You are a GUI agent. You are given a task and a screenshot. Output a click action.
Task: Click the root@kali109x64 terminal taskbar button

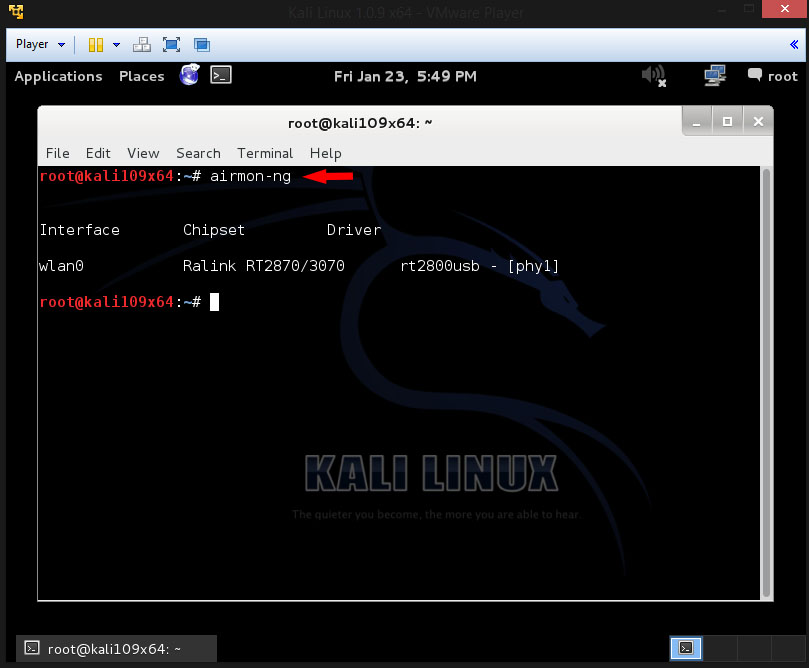117,648
